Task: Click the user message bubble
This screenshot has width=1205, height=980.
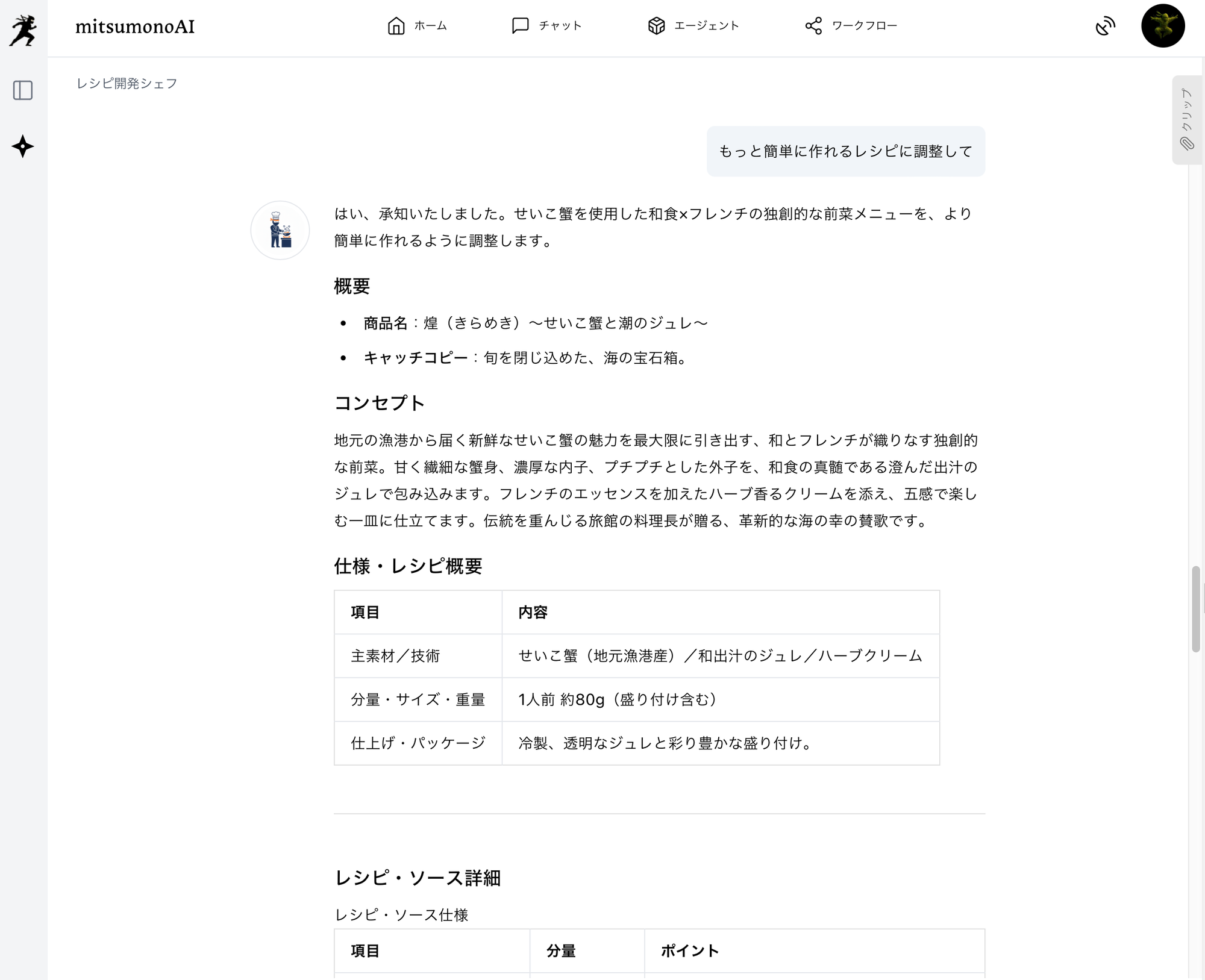Action: (845, 151)
